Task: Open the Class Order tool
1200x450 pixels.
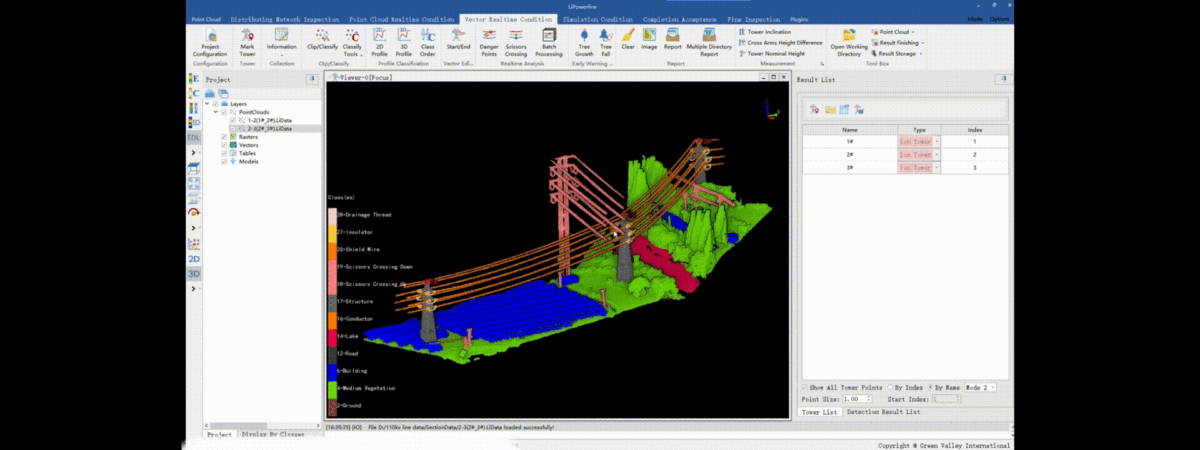Action: click(427, 43)
